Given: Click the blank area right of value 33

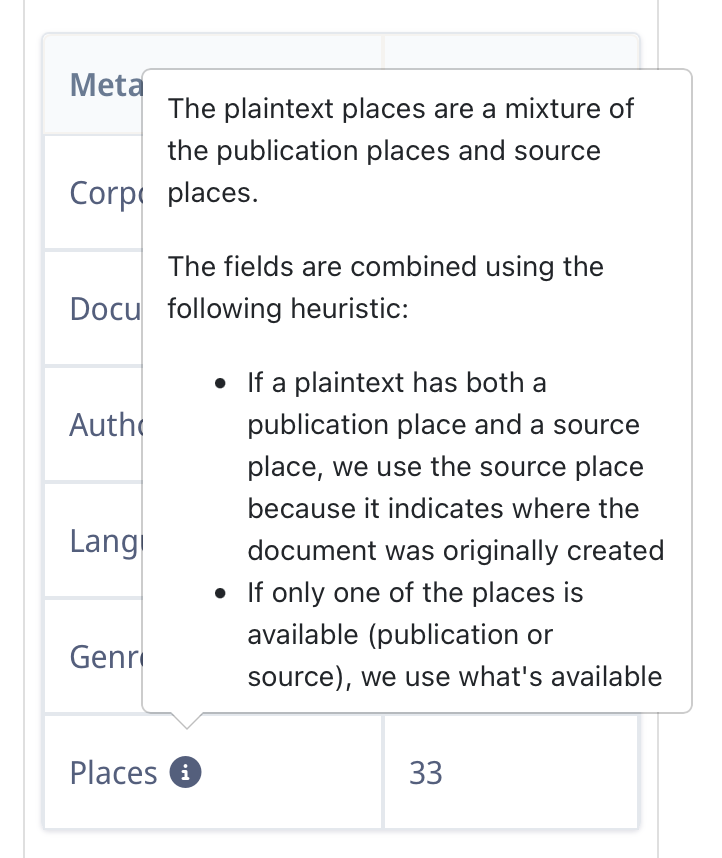Looking at the screenshot, I should click(539, 773).
